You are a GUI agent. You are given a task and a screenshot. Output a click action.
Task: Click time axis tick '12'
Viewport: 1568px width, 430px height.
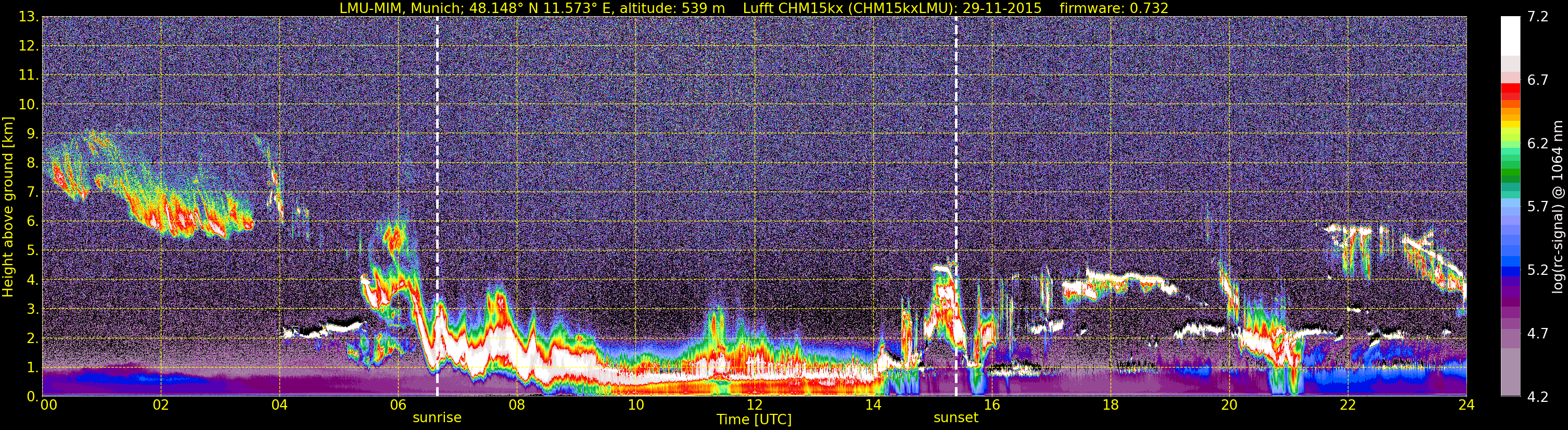(754, 405)
